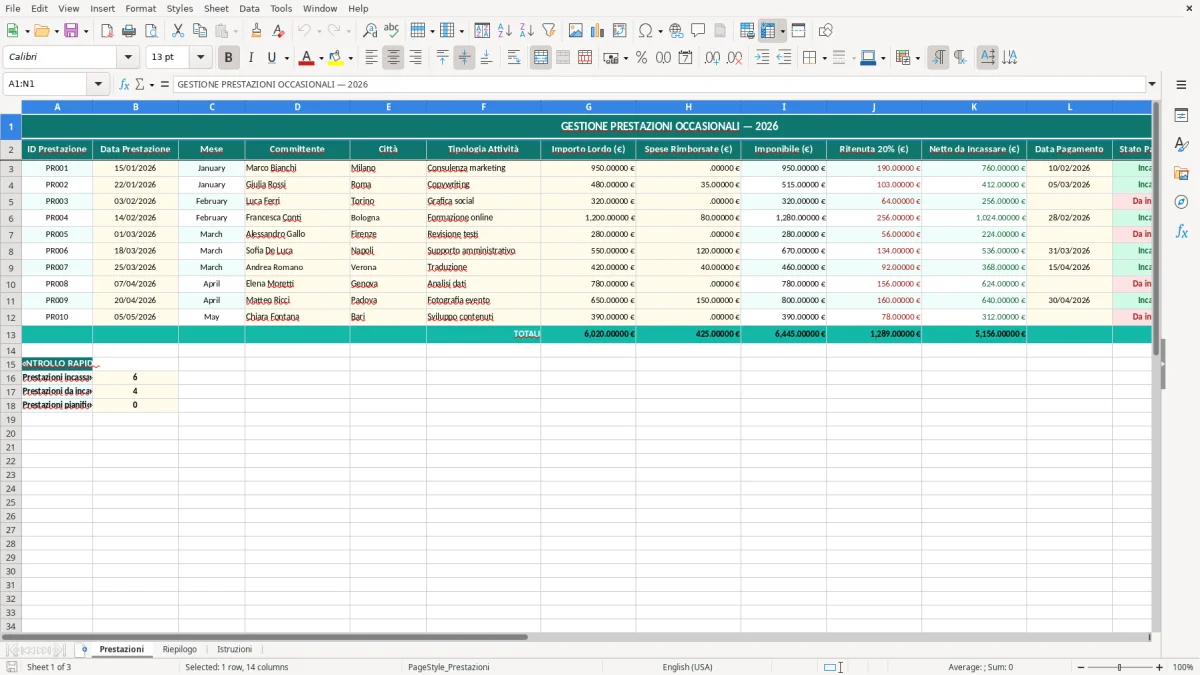Switch to the Riepilogo sheet tab

coord(180,649)
